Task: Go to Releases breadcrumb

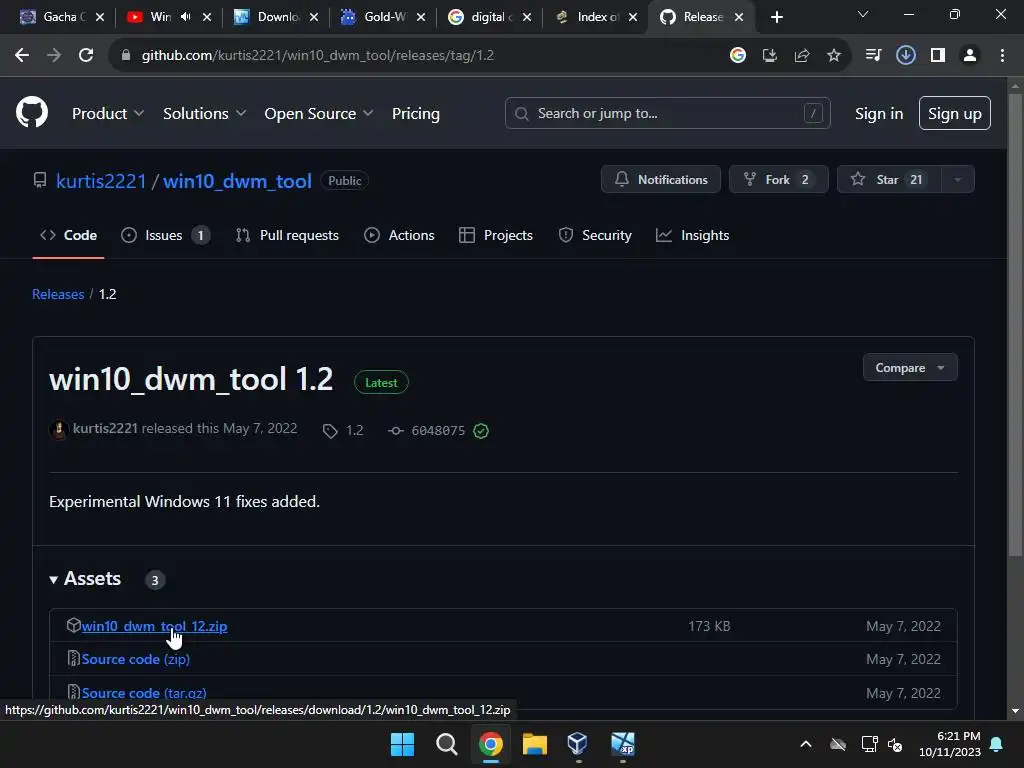Action: pyautogui.click(x=58, y=294)
